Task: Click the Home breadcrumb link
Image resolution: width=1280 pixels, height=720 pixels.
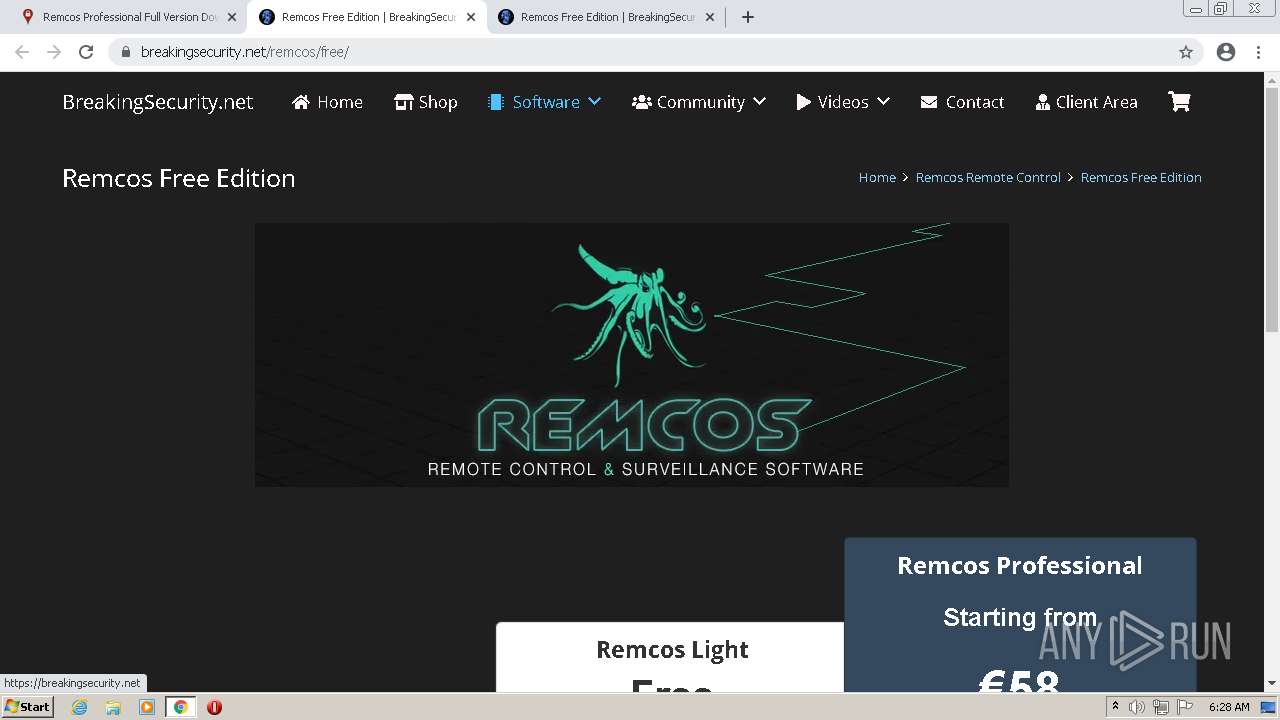Action: (x=877, y=177)
